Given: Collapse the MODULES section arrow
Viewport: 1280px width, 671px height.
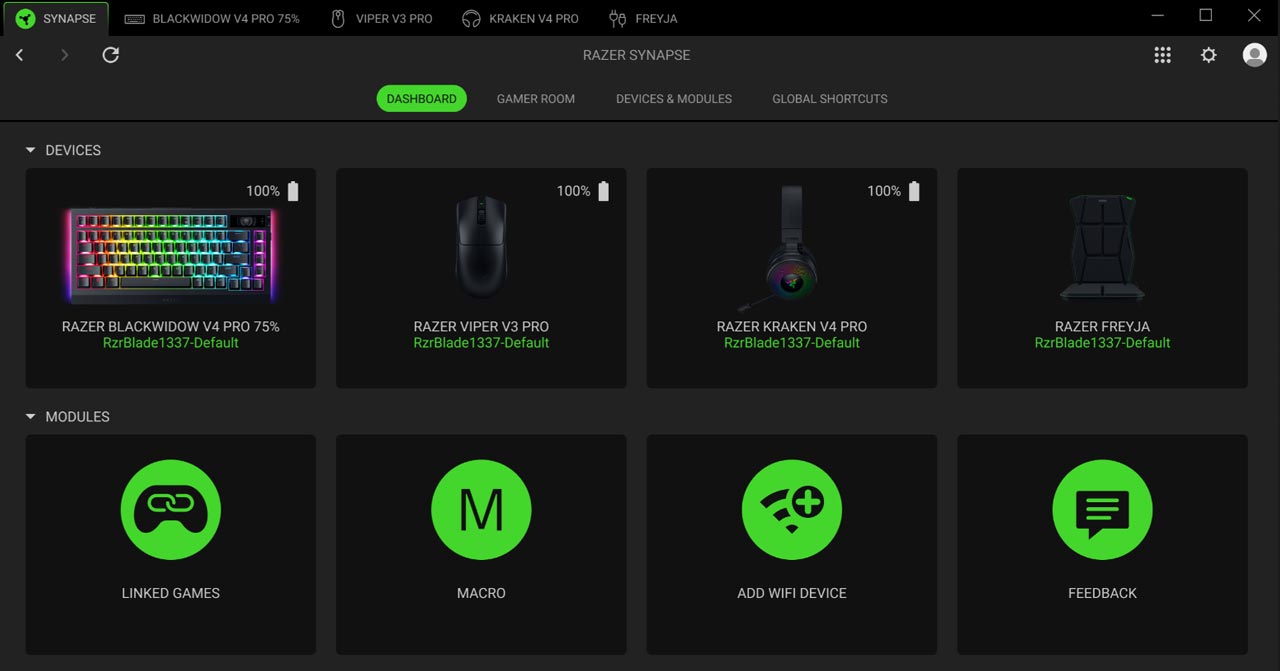Looking at the screenshot, I should coord(30,416).
